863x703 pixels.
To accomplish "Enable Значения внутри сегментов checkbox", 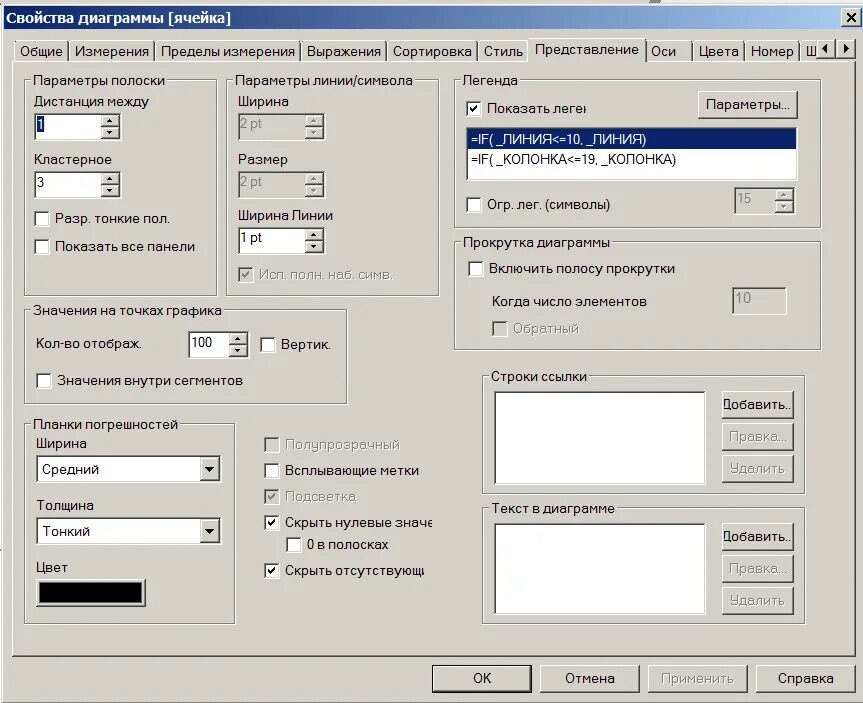I will click(x=43, y=380).
